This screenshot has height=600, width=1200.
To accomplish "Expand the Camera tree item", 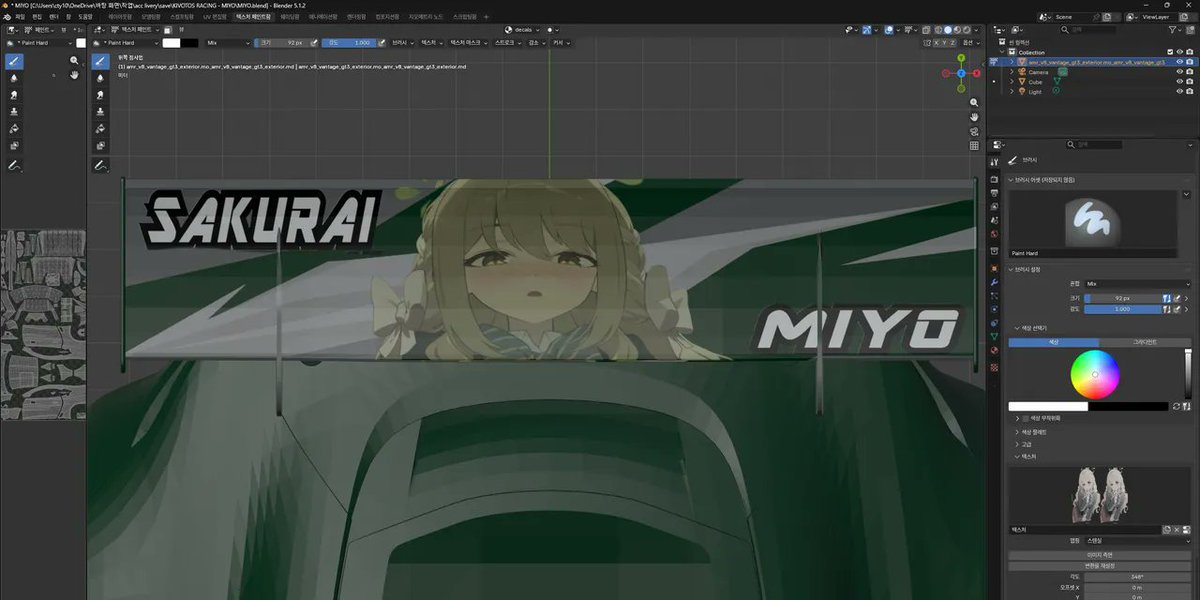I will (1012, 72).
